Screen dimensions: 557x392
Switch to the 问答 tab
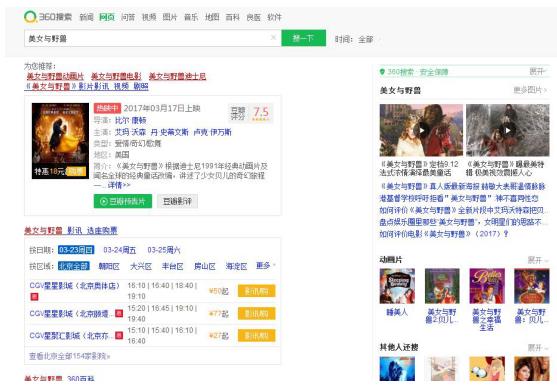point(128,17)
